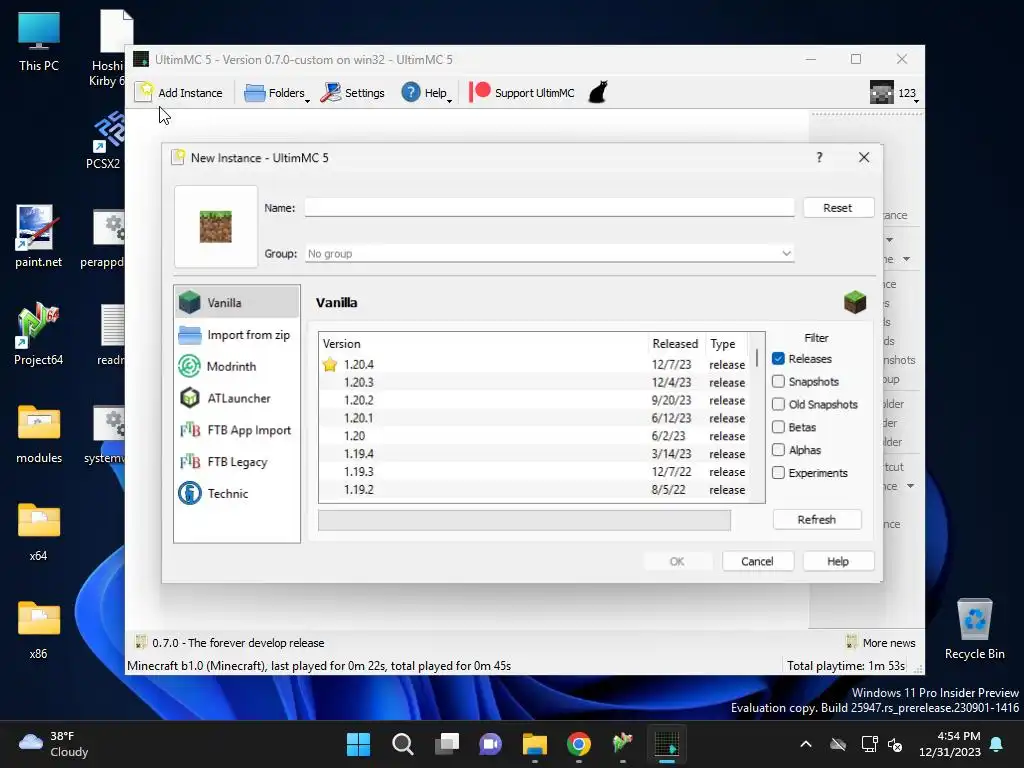This screenshot has width=1024, height=768.
Task: Click the Modrinth green logo icon
Action: (x=189, y=366)
